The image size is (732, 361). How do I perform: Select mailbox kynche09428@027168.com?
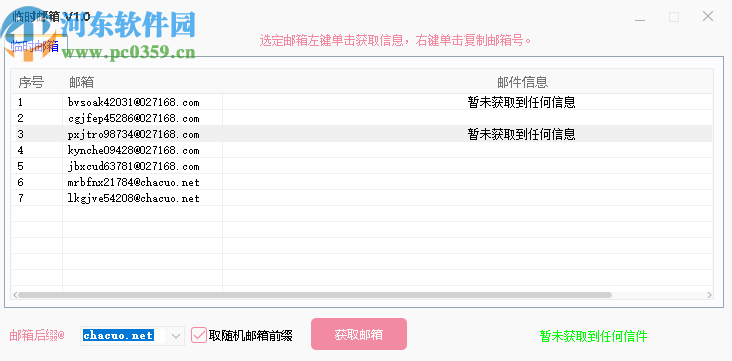134,150
